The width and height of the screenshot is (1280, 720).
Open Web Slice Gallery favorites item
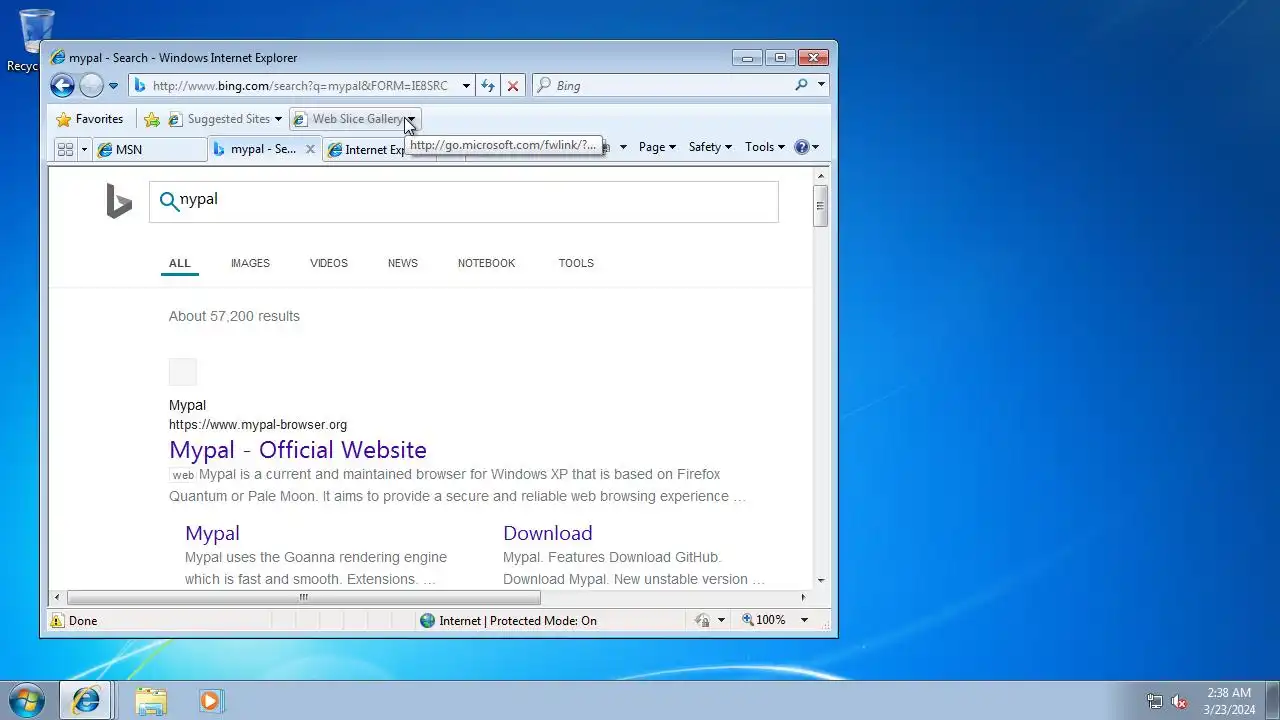coord(349,119)
